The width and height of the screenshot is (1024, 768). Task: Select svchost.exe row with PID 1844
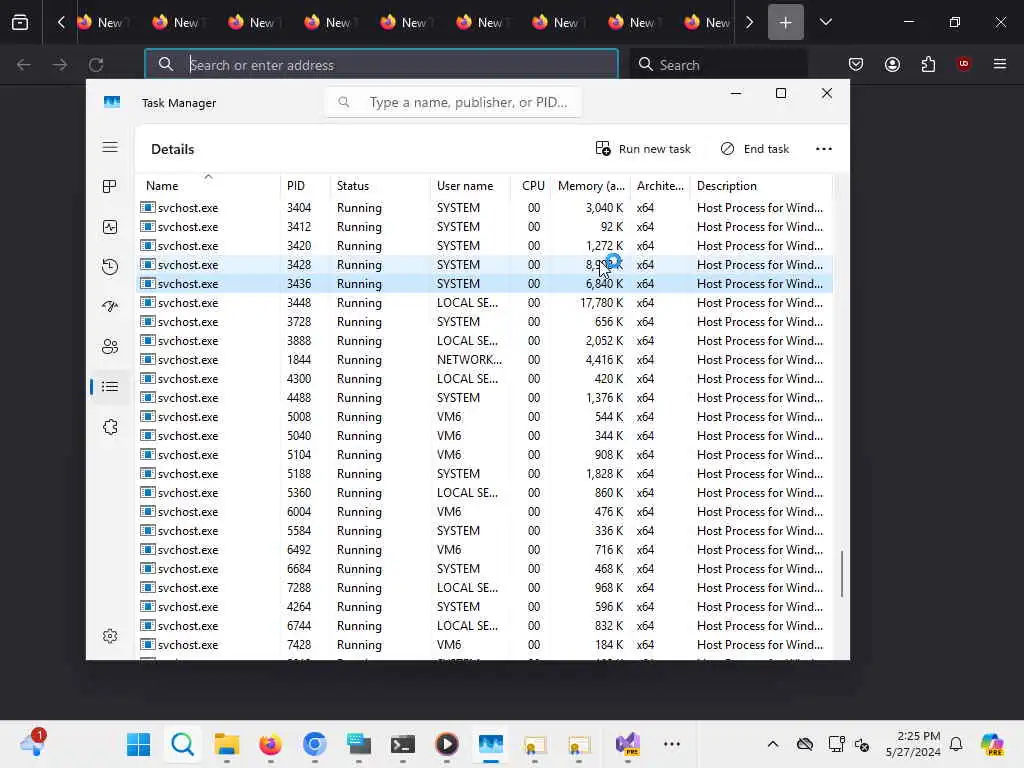(485, 360)
